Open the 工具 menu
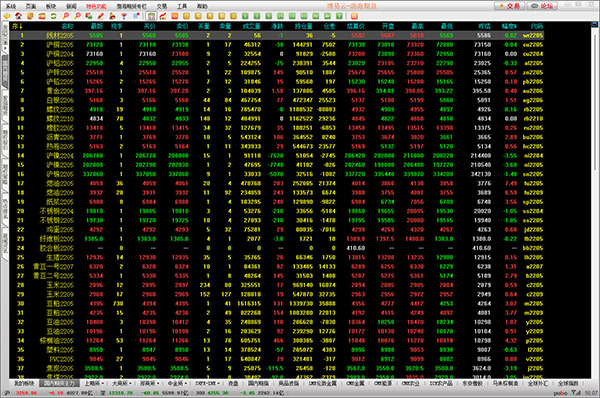 (x=182, y=6)
